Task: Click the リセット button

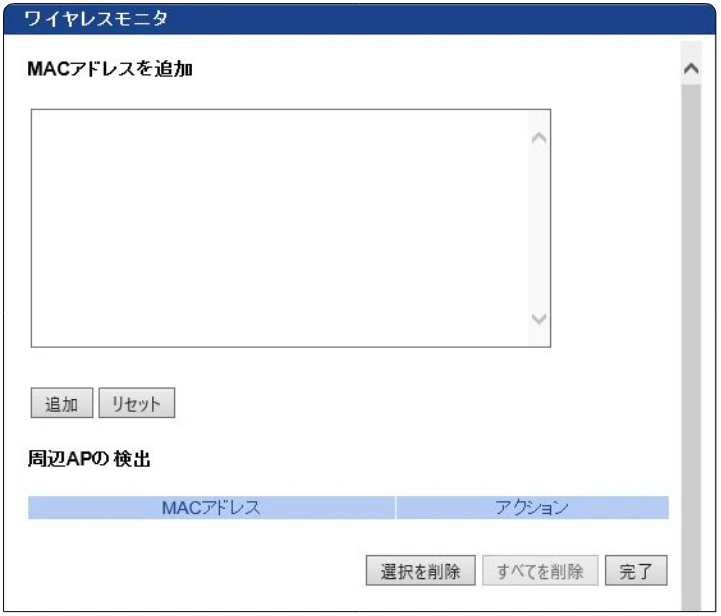Action: pos(137,403)
